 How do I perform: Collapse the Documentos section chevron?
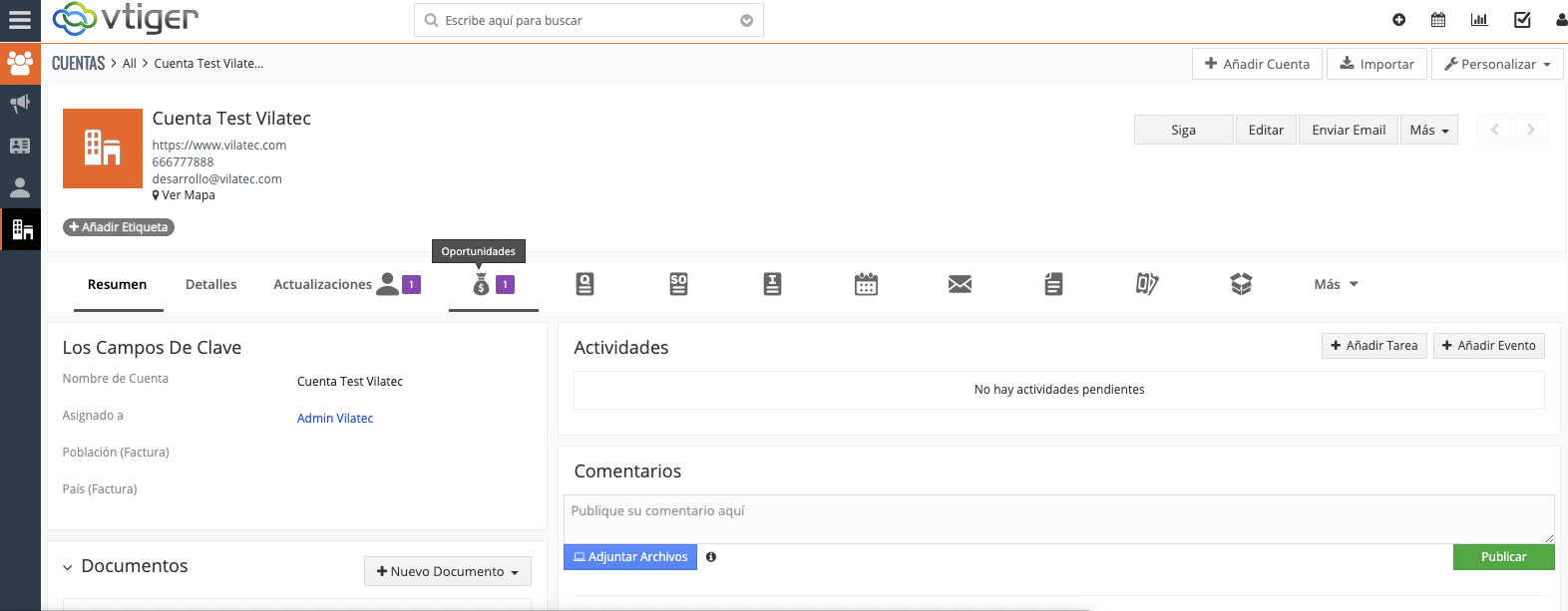[x=68, y=567]
